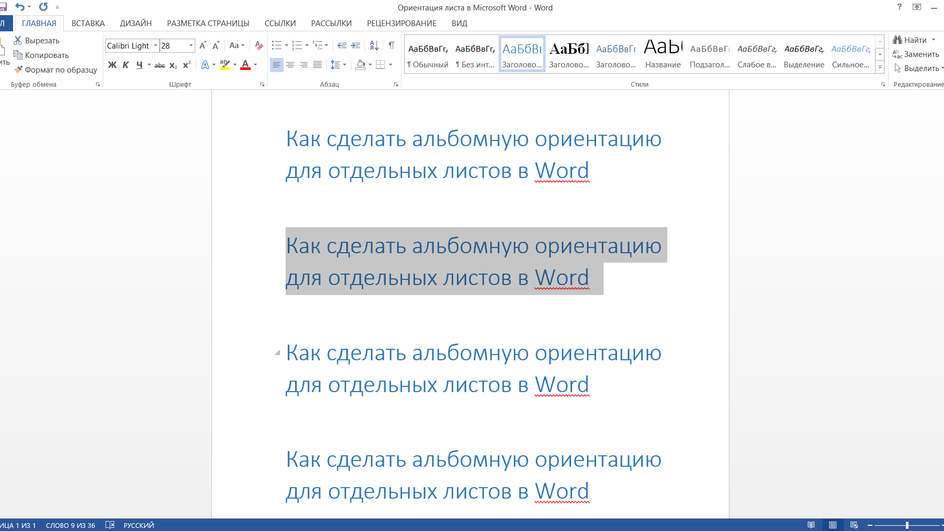Open text effects (glowing A) button
Screen dimensions: 944x531
tap(205, 65)
